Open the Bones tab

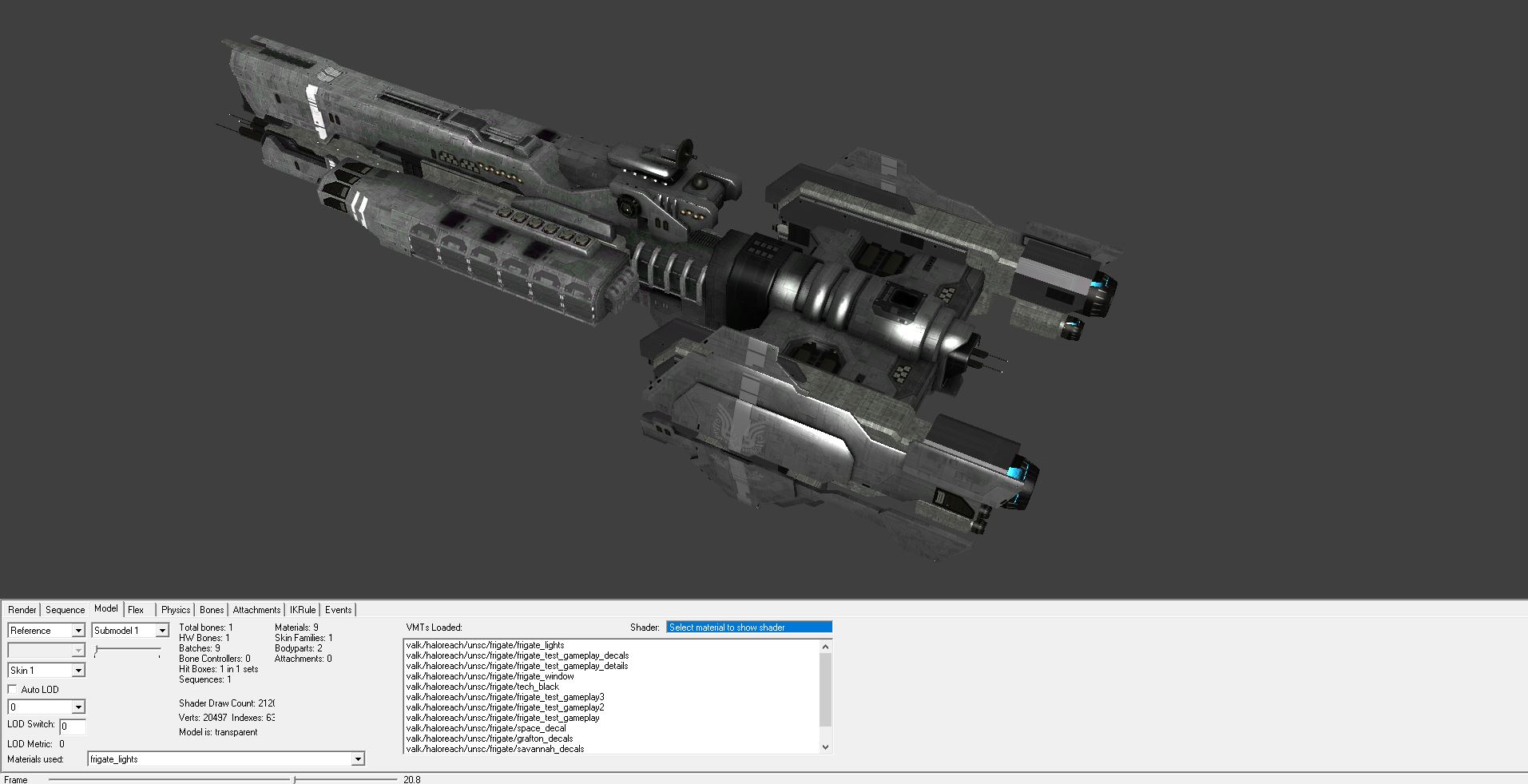pyautogui.click(x=212, y=609)
